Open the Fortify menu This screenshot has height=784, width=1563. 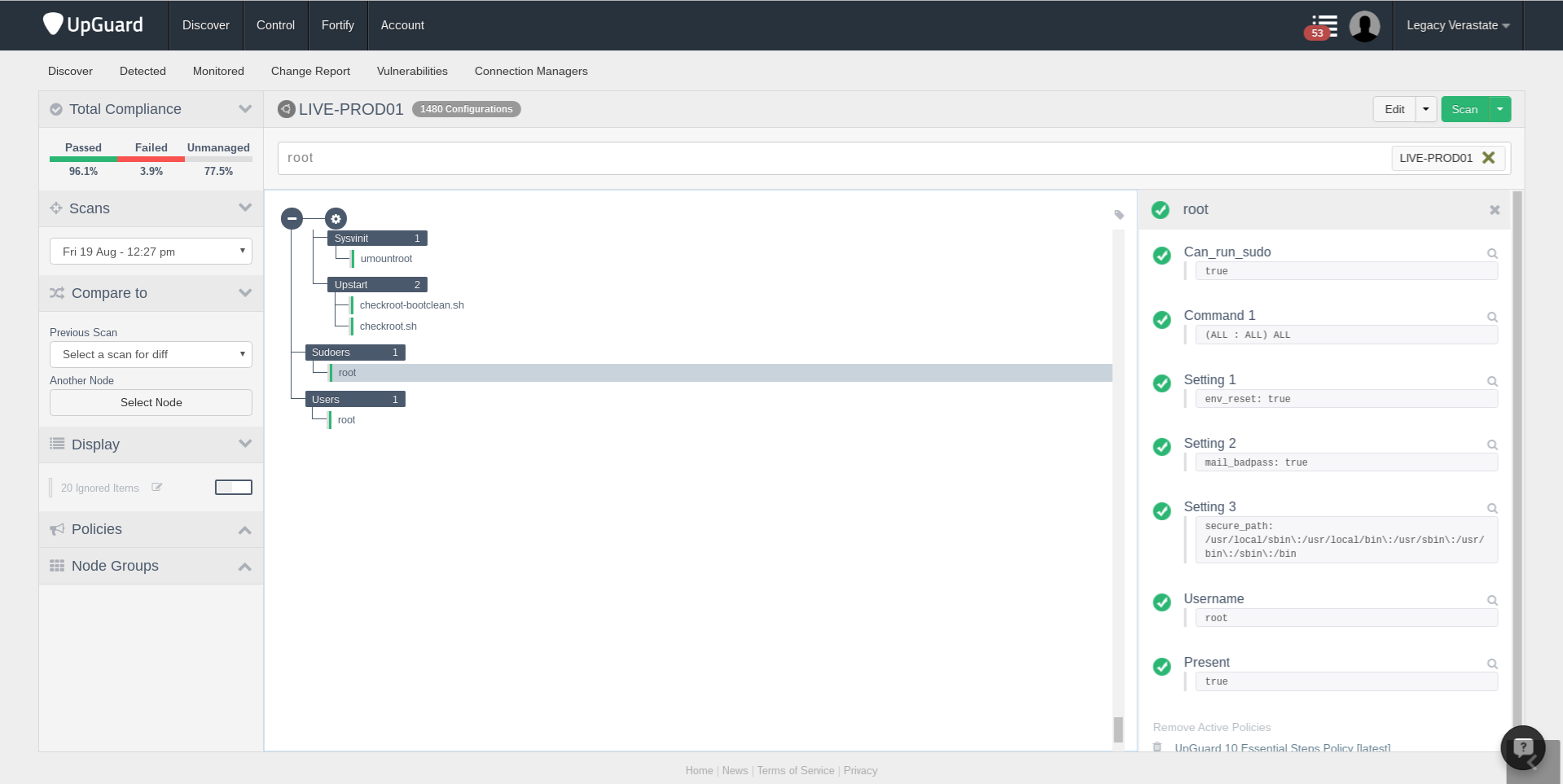click(338, 25)
